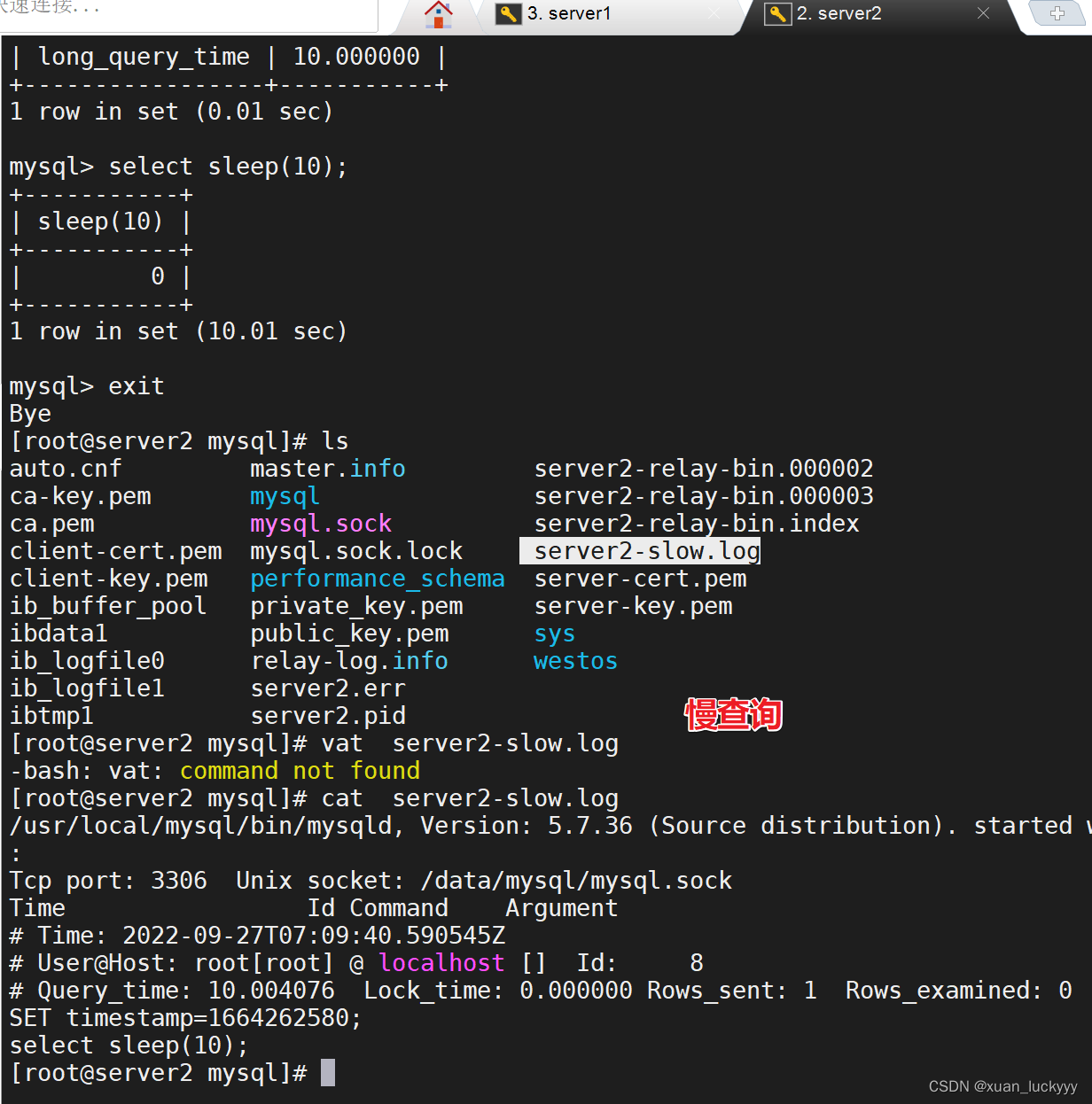
Task: Click the 'select sleep(10);' mysql command
Action: [228, 167]
